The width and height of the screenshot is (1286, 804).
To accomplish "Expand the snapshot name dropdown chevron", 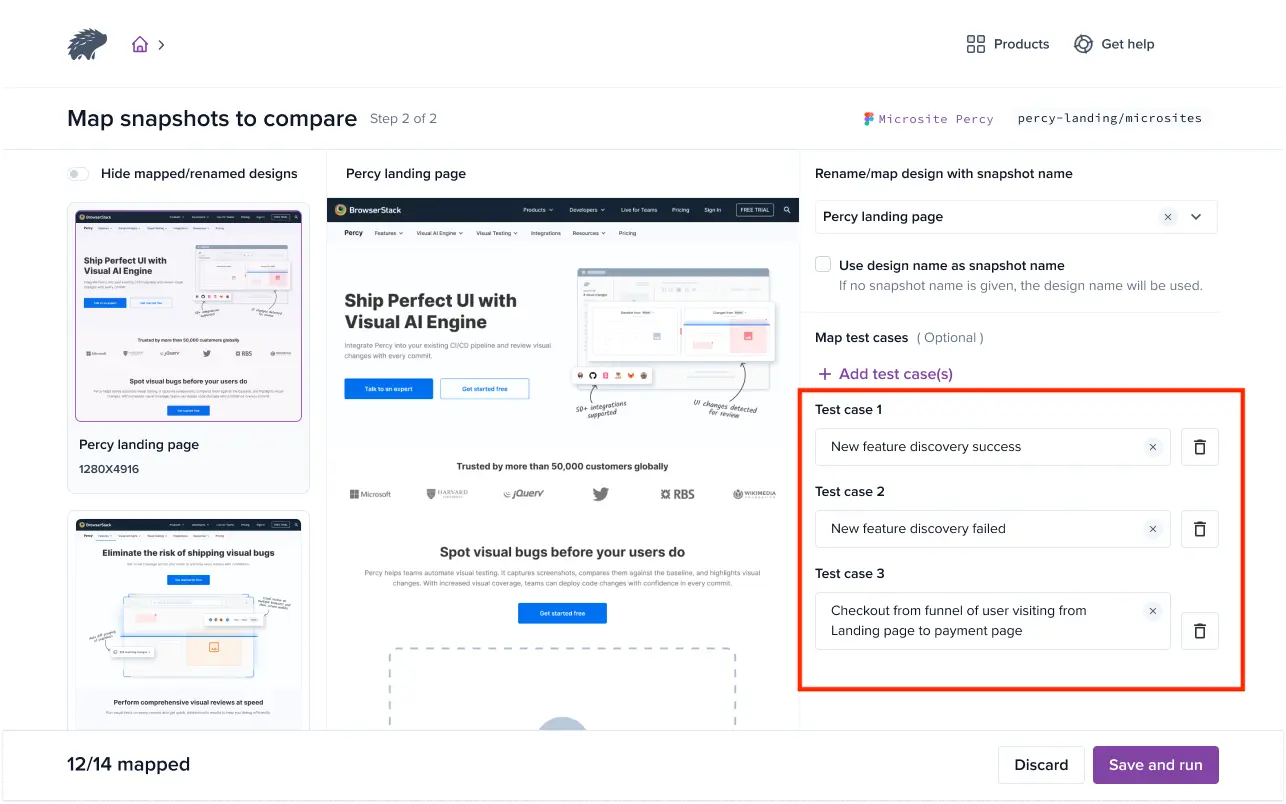I will 1196,217.
